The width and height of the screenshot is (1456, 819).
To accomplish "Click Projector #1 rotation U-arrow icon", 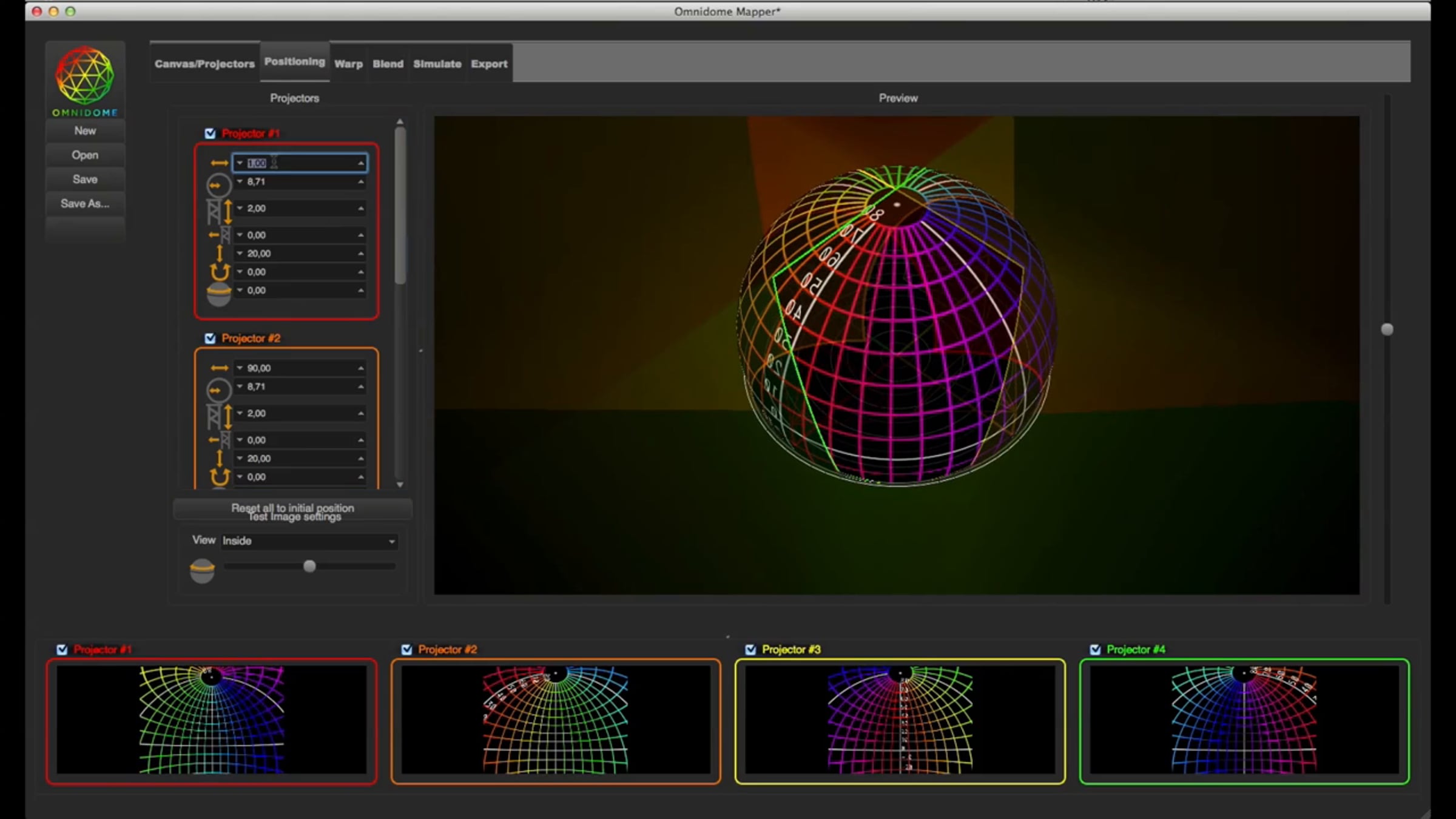I will (220, 271).
